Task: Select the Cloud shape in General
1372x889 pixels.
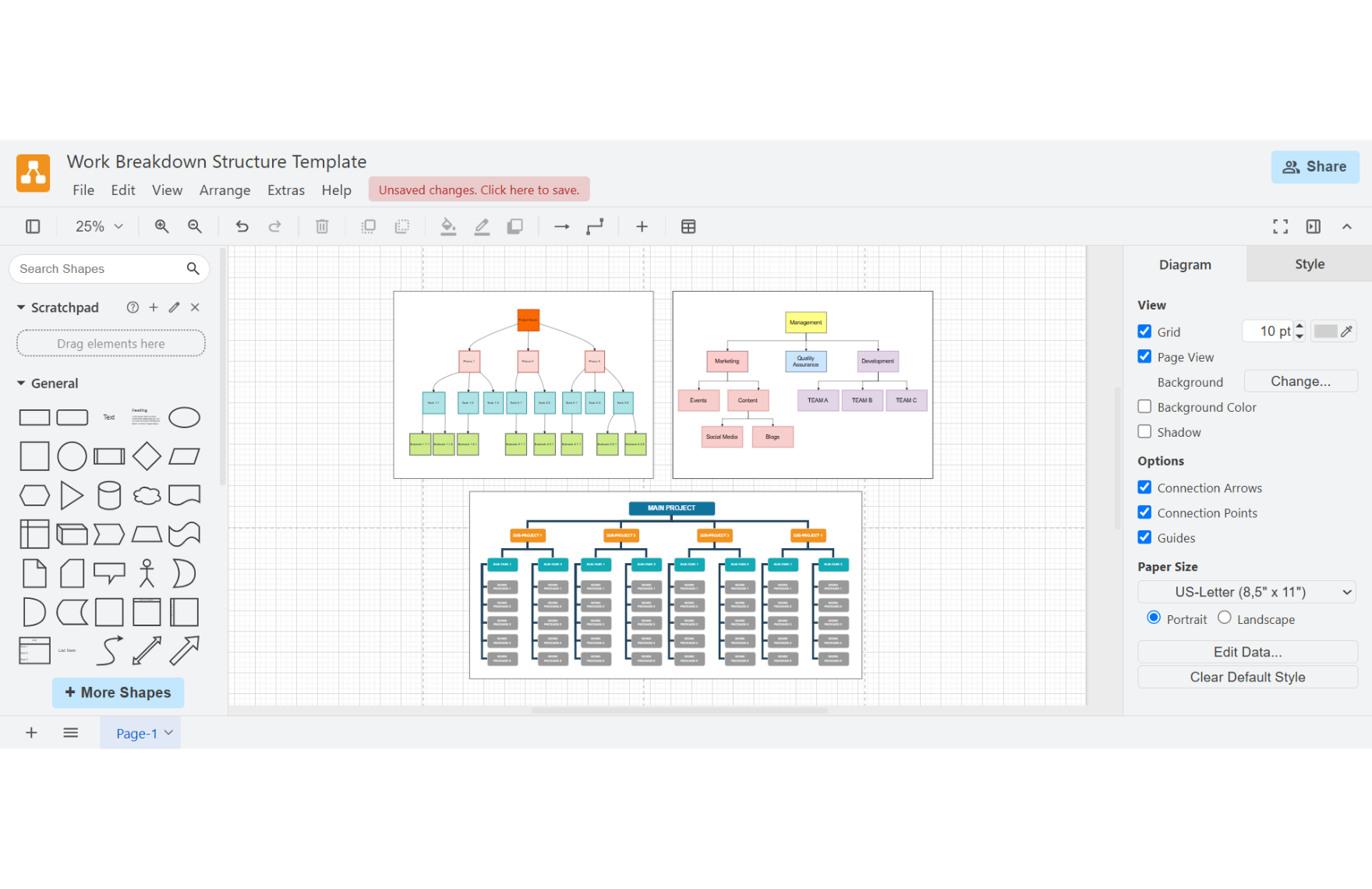Action: pos(147,495)
